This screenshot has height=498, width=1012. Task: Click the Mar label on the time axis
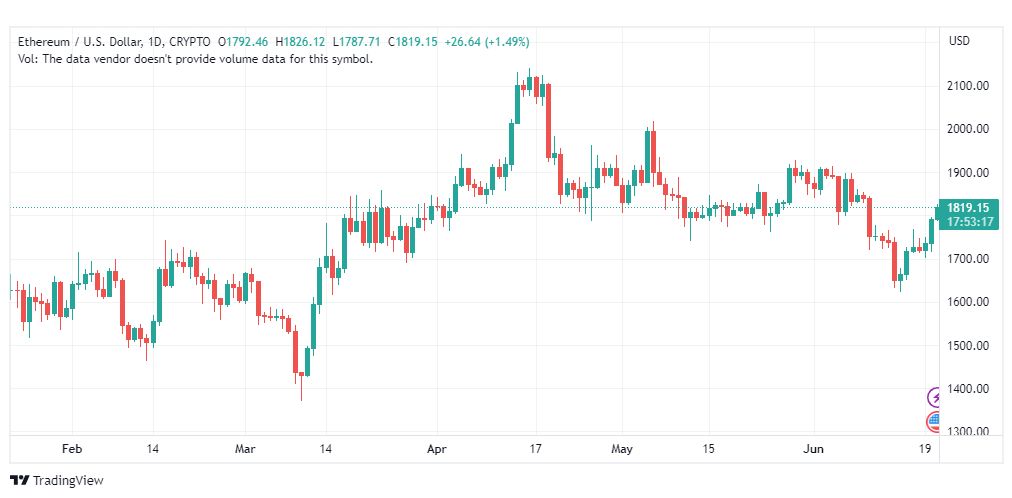coord(246,449)
